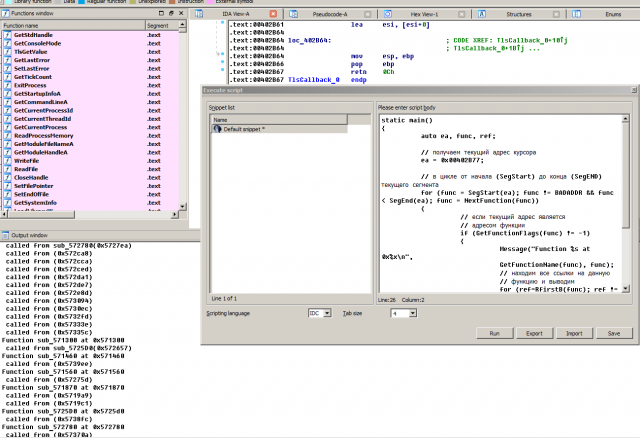
Task: Click the Output window title icon
Action: coord(5,234)
